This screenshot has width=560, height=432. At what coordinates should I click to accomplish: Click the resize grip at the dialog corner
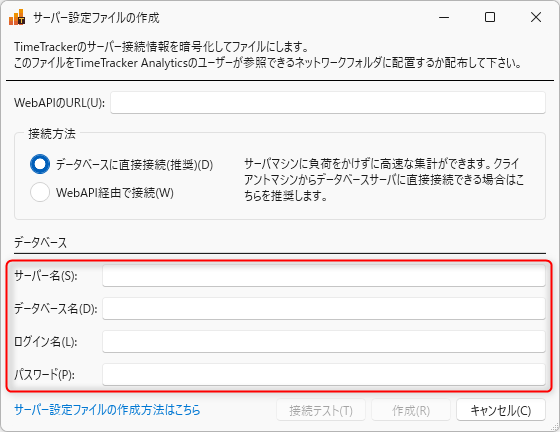tap(554, 426)
